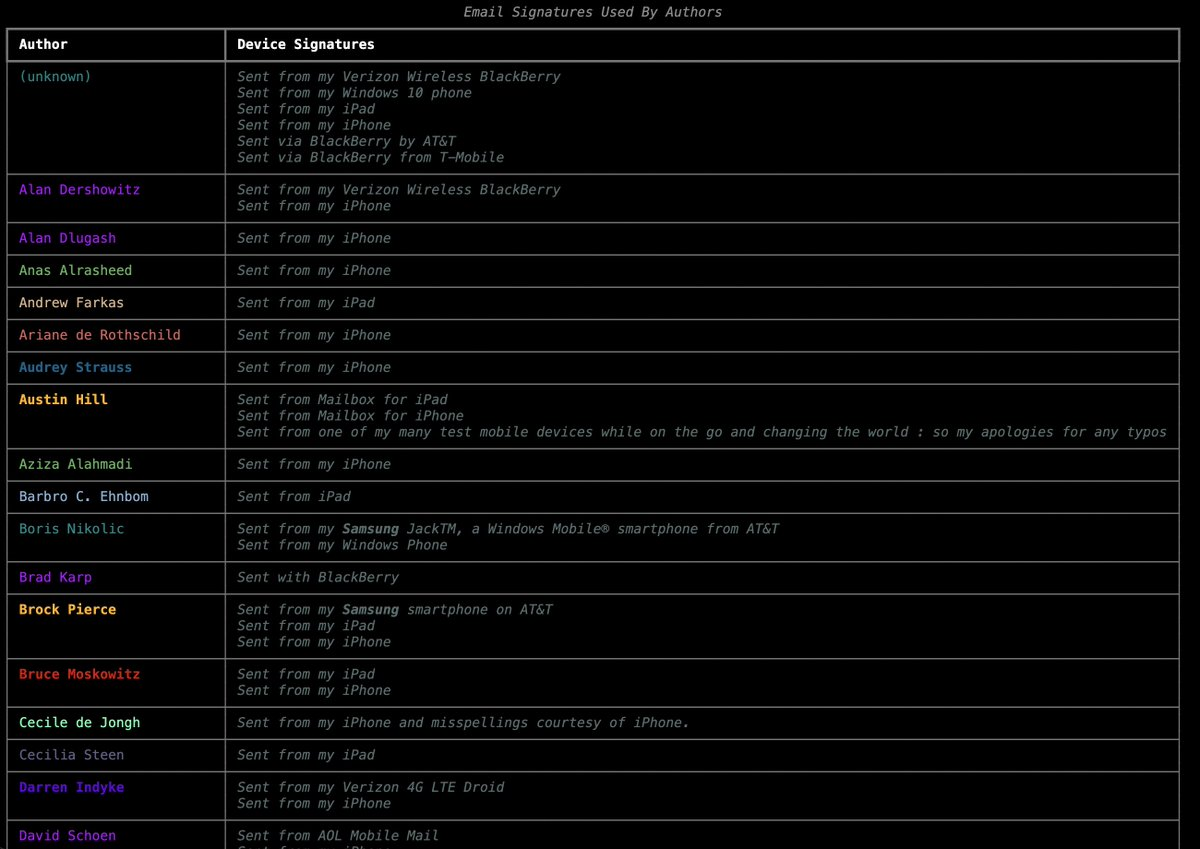Click Bruce Moskowitz author name
Screen dimensions: 1200x849
(x=79, y=674)
